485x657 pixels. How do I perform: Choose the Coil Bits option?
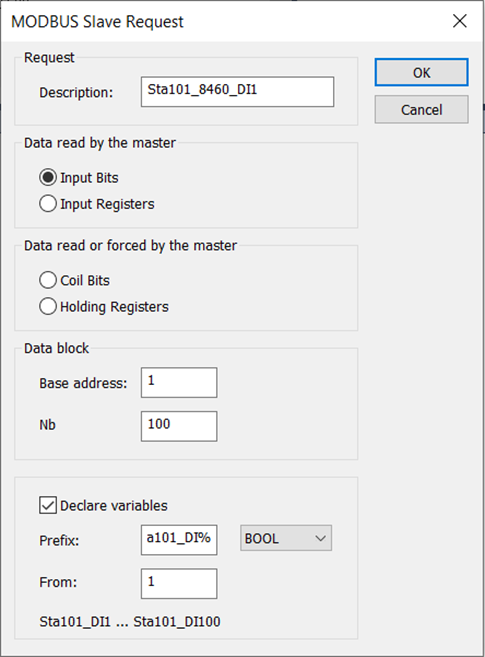pos(48,280)
